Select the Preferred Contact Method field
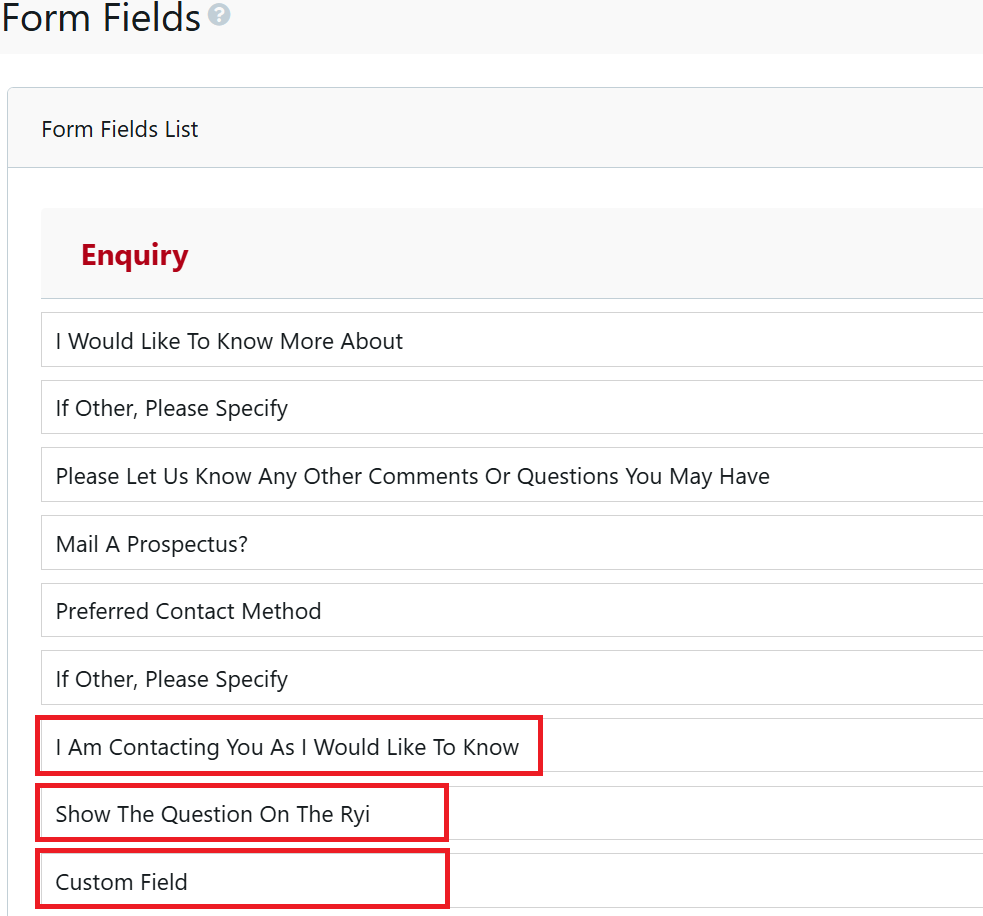This screenshot has width=983, height=916. (x=188, y=611)
